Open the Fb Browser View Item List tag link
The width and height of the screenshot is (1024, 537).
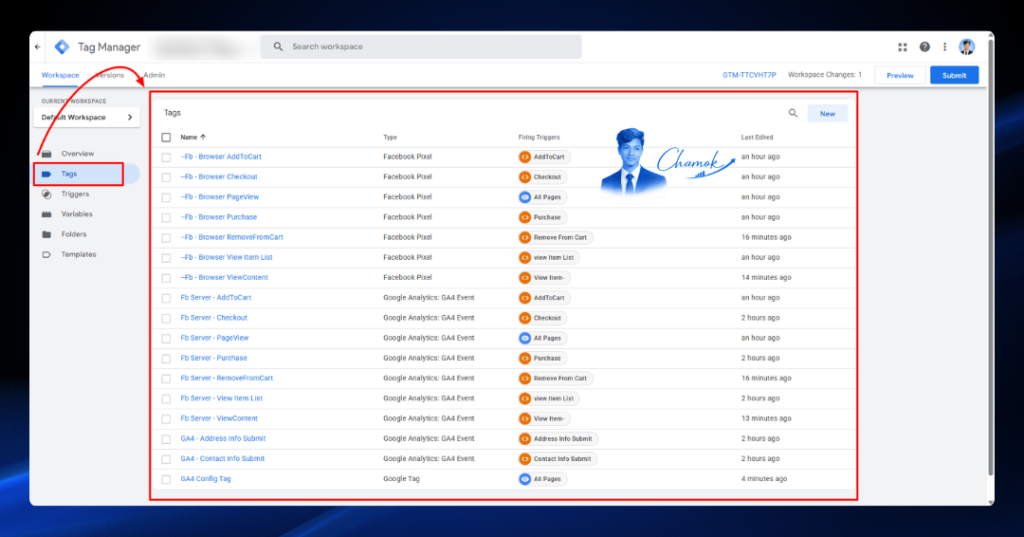coord(226,257)
